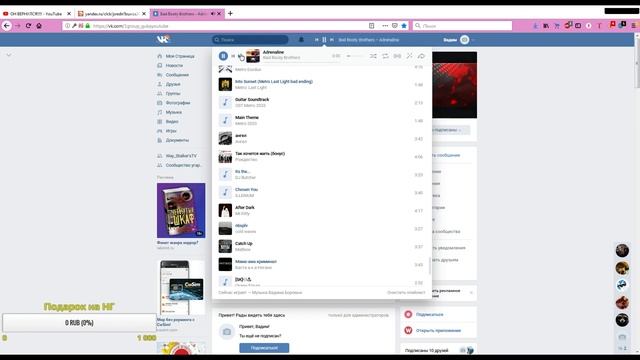Adjust the player volume slider
Screen dimensions: 640x360
click(354, 56)
